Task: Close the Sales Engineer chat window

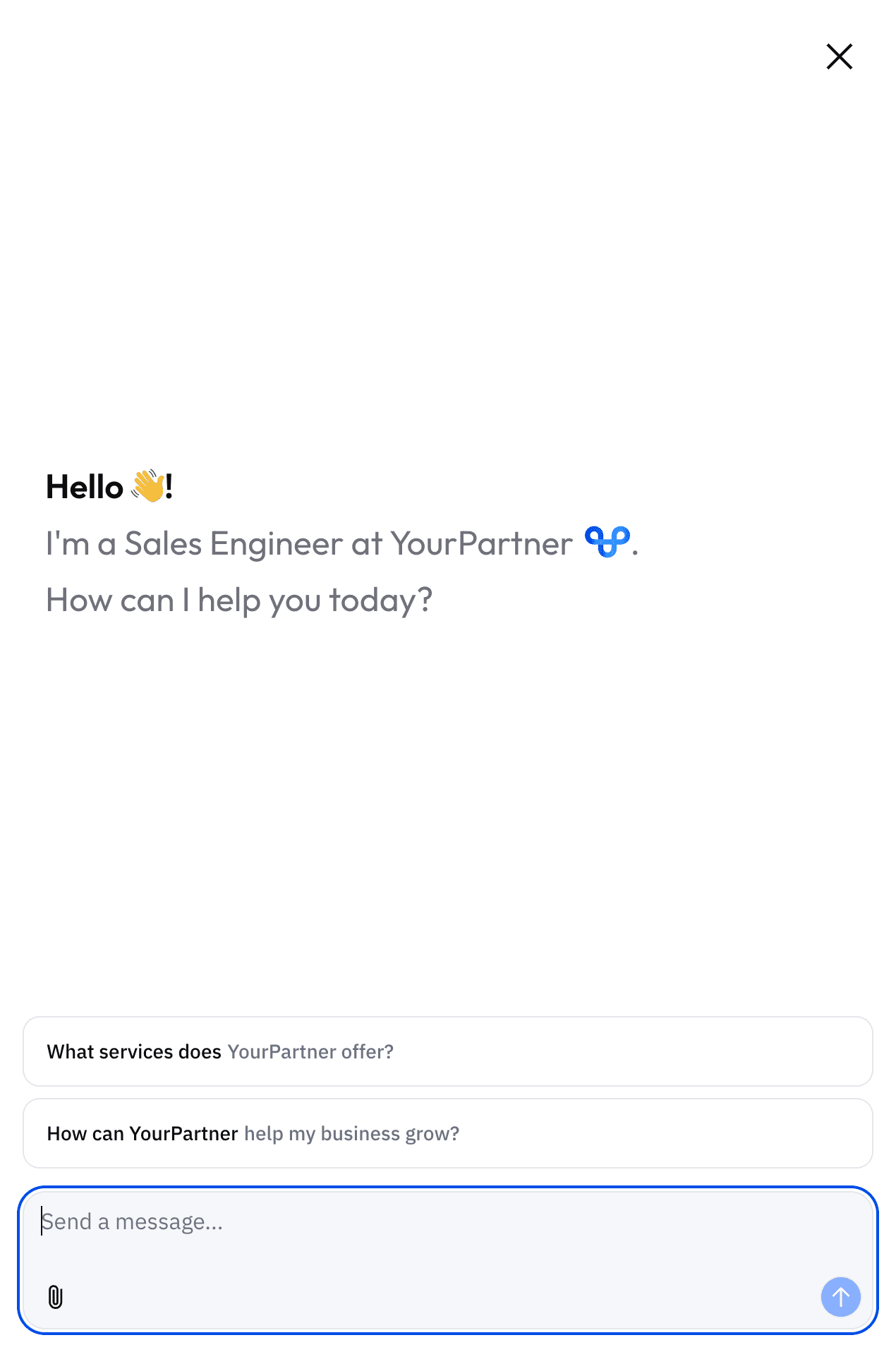Action: click(839, 56)
